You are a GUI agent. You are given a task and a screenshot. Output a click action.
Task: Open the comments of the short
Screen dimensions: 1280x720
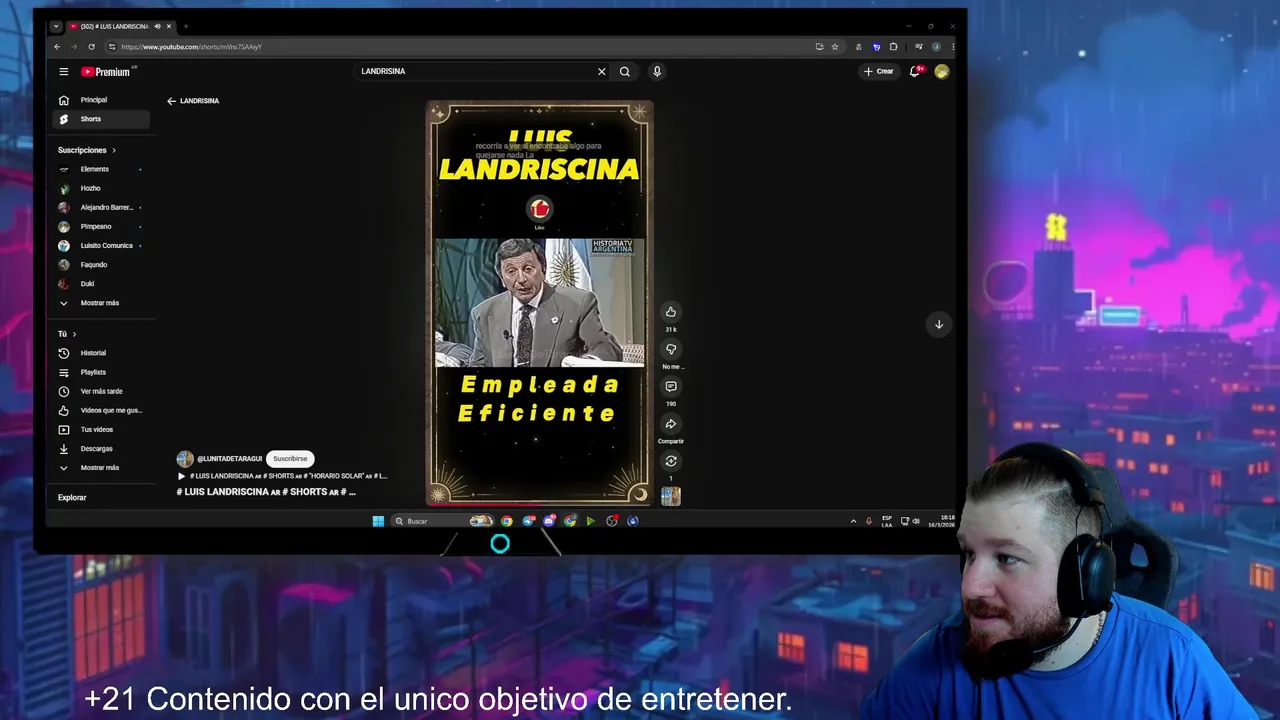(671, 387)
